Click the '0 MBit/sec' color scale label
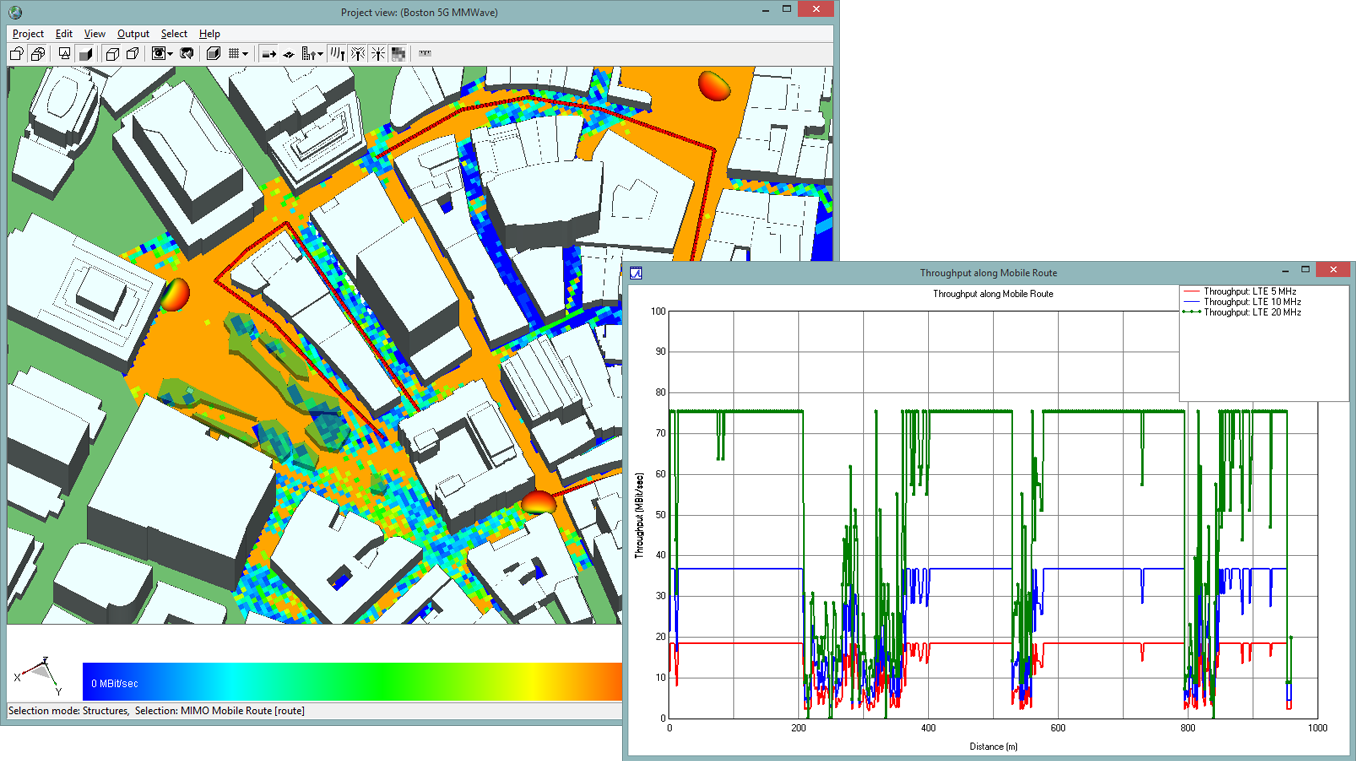1366x768 pixels. [x=115, y=684]
